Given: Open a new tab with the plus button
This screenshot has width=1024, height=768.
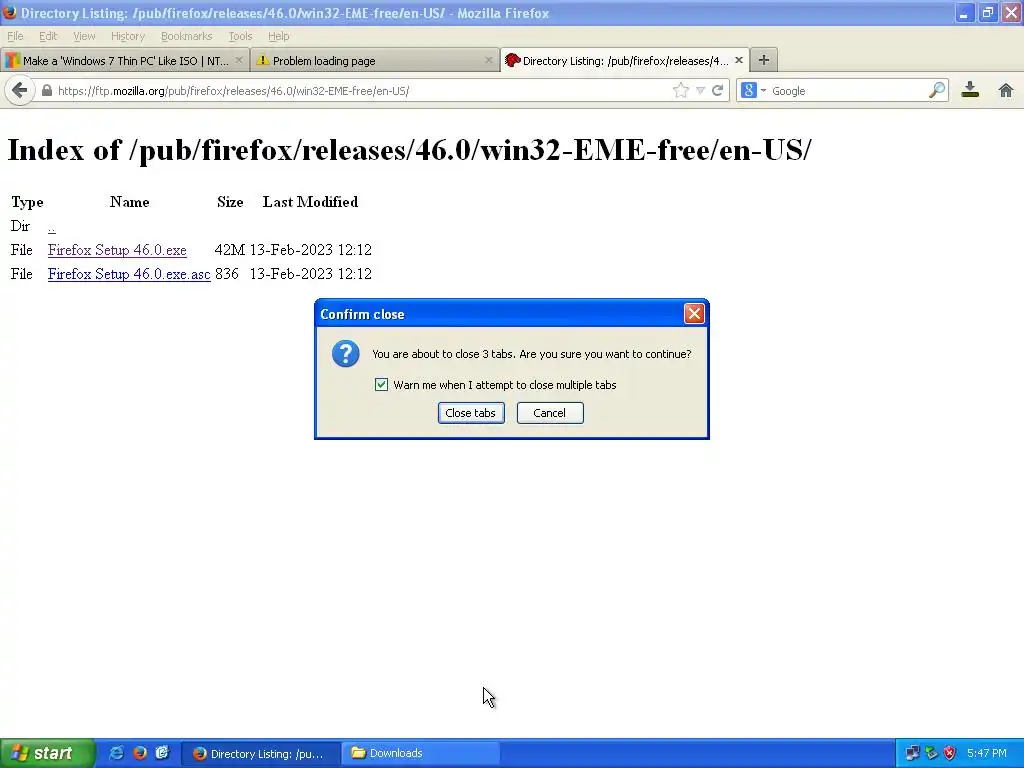Looking at the screenshot, I should (763, 60).
